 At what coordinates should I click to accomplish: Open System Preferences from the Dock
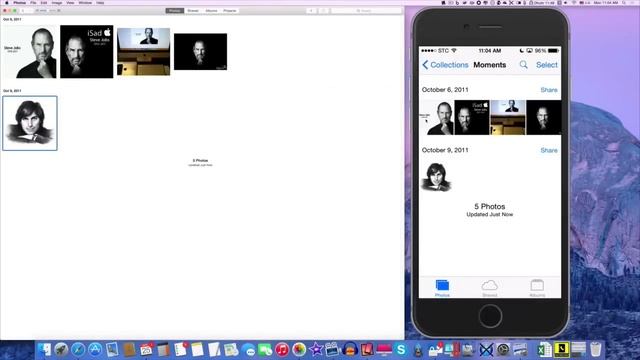[x=503, y=350]
